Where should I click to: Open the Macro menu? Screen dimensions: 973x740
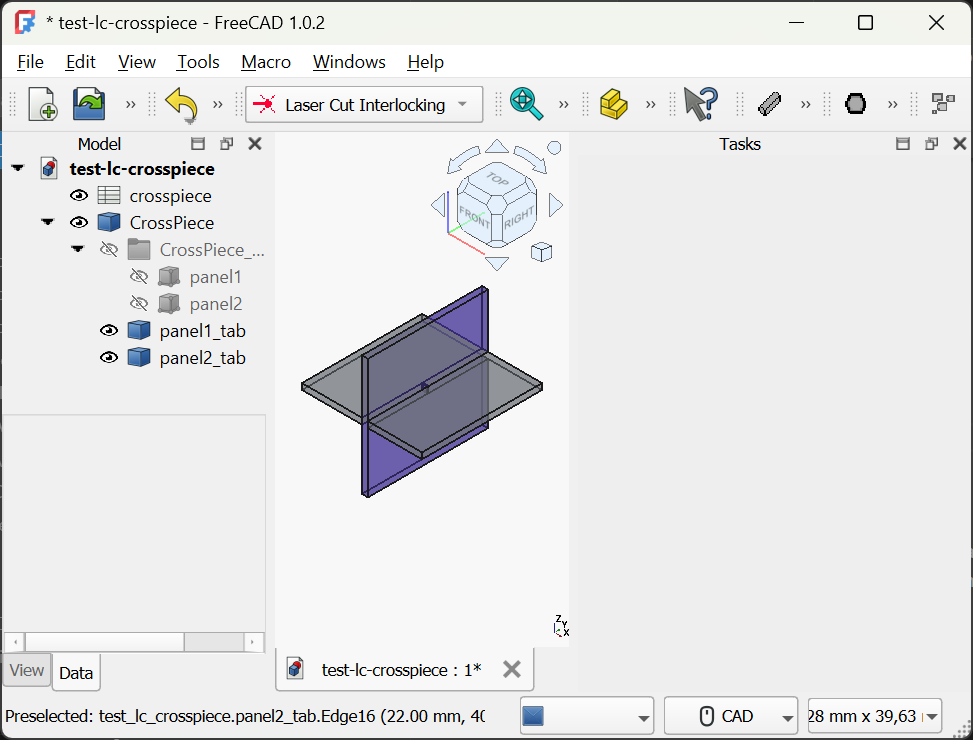pos(266,62)
